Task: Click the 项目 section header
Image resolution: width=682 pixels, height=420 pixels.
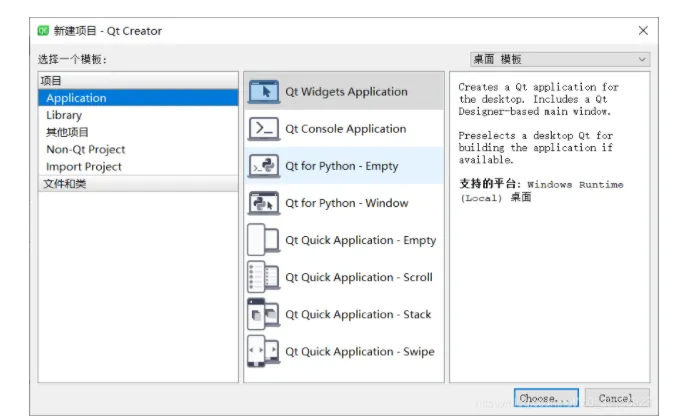Action: tap(51, 80)
